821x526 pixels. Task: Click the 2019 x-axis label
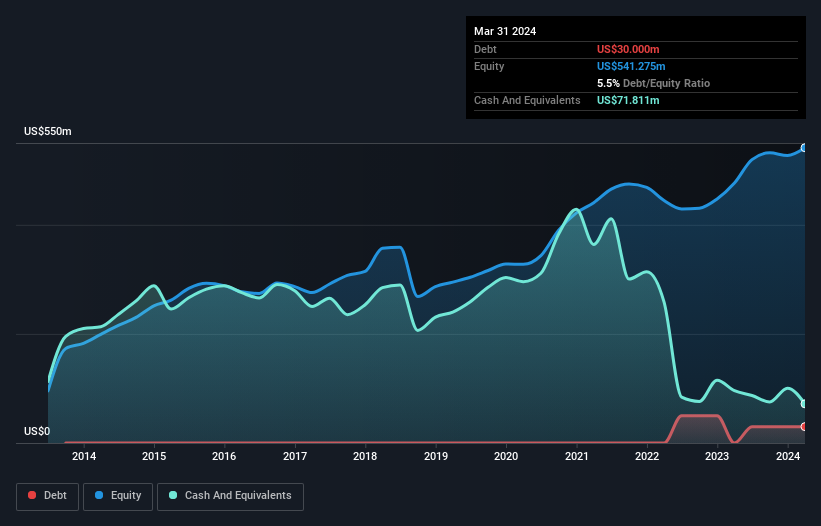tap(436, 456)
